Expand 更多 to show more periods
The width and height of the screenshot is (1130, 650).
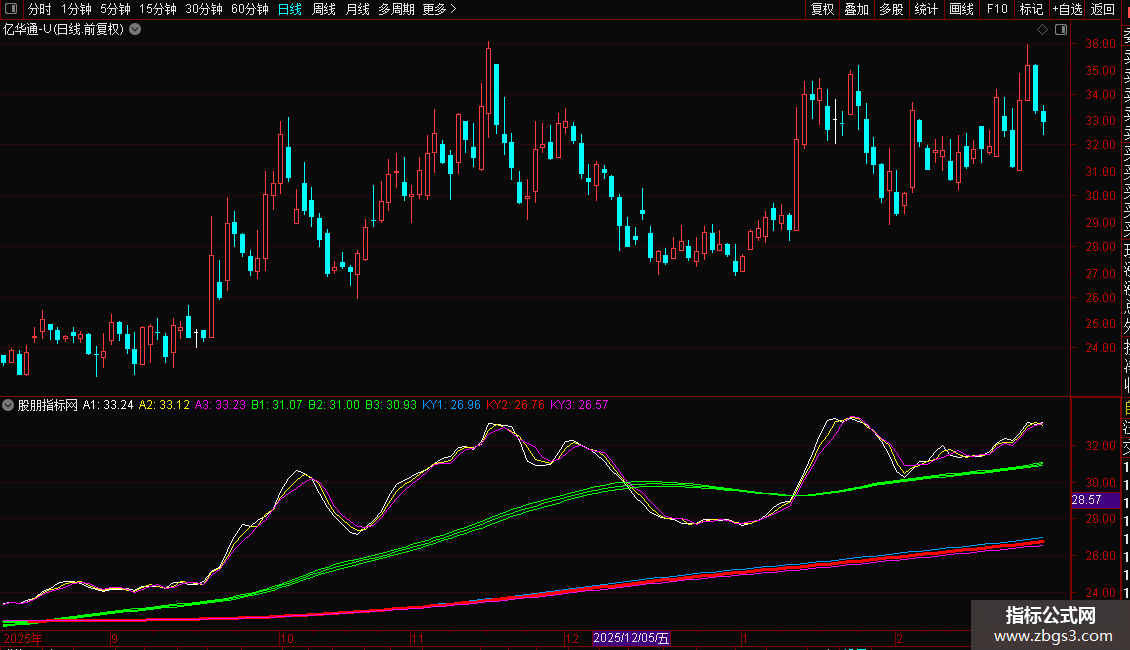click(439, 9)
